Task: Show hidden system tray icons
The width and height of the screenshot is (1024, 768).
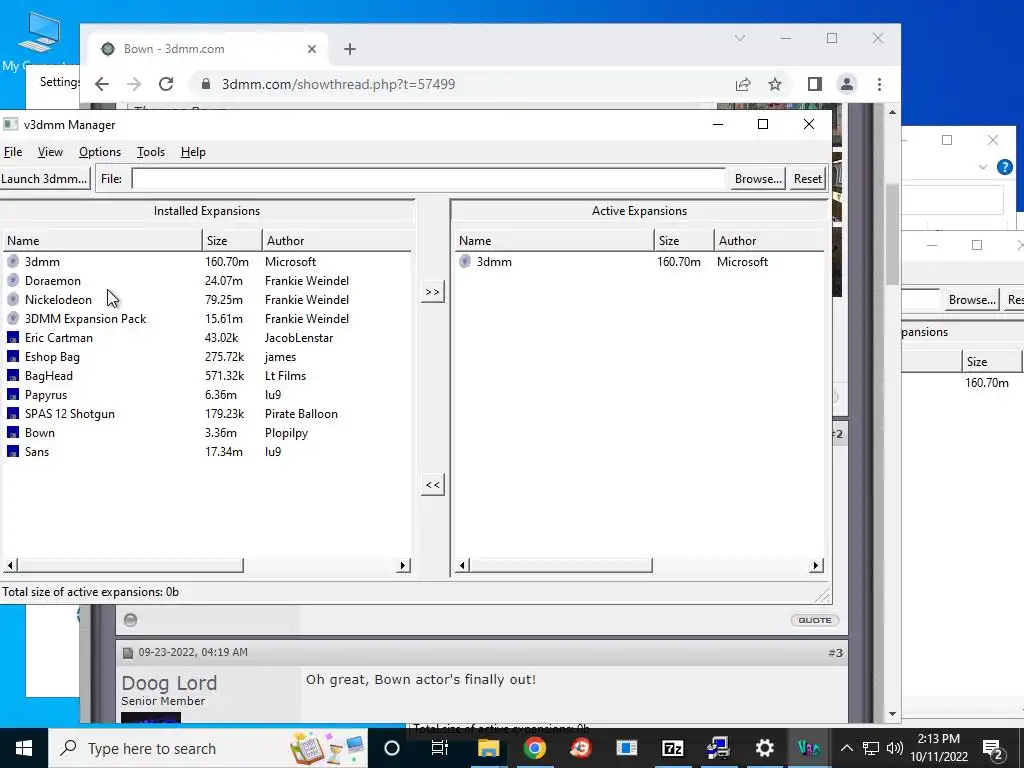Action: [846, 748]
